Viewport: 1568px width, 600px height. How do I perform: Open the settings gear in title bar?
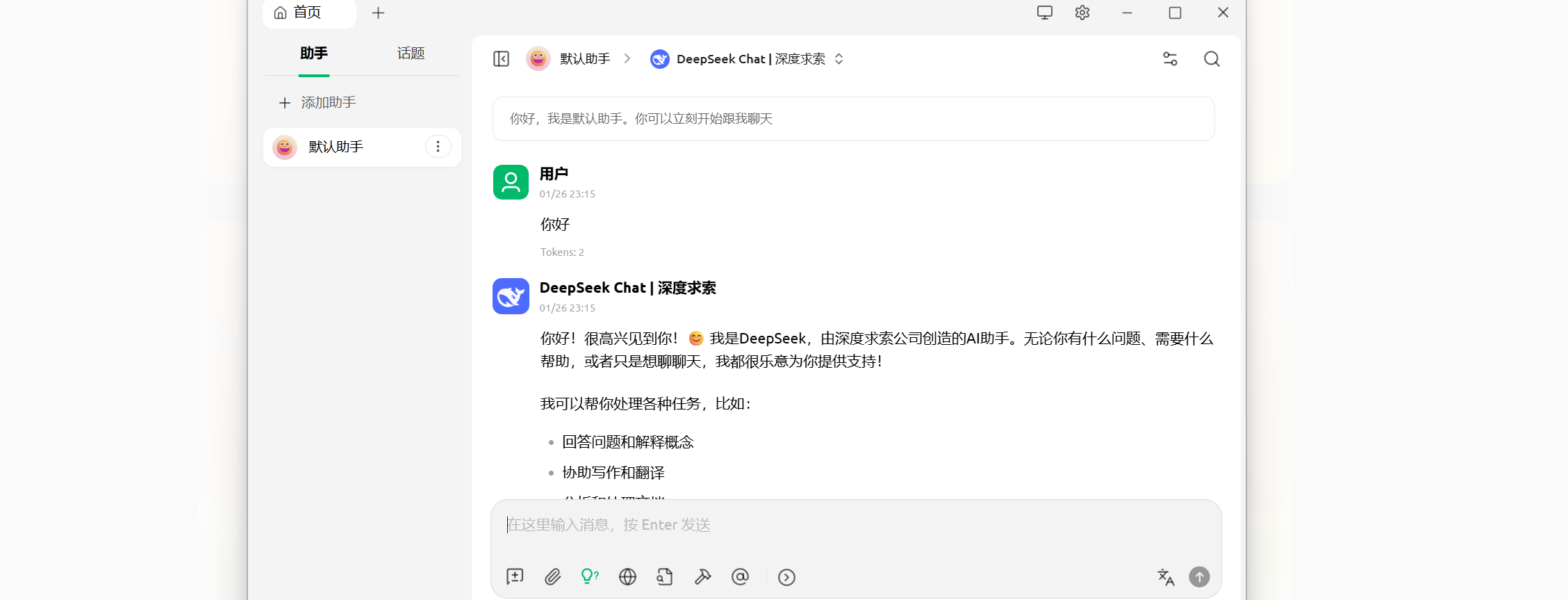coord(1082,13)
